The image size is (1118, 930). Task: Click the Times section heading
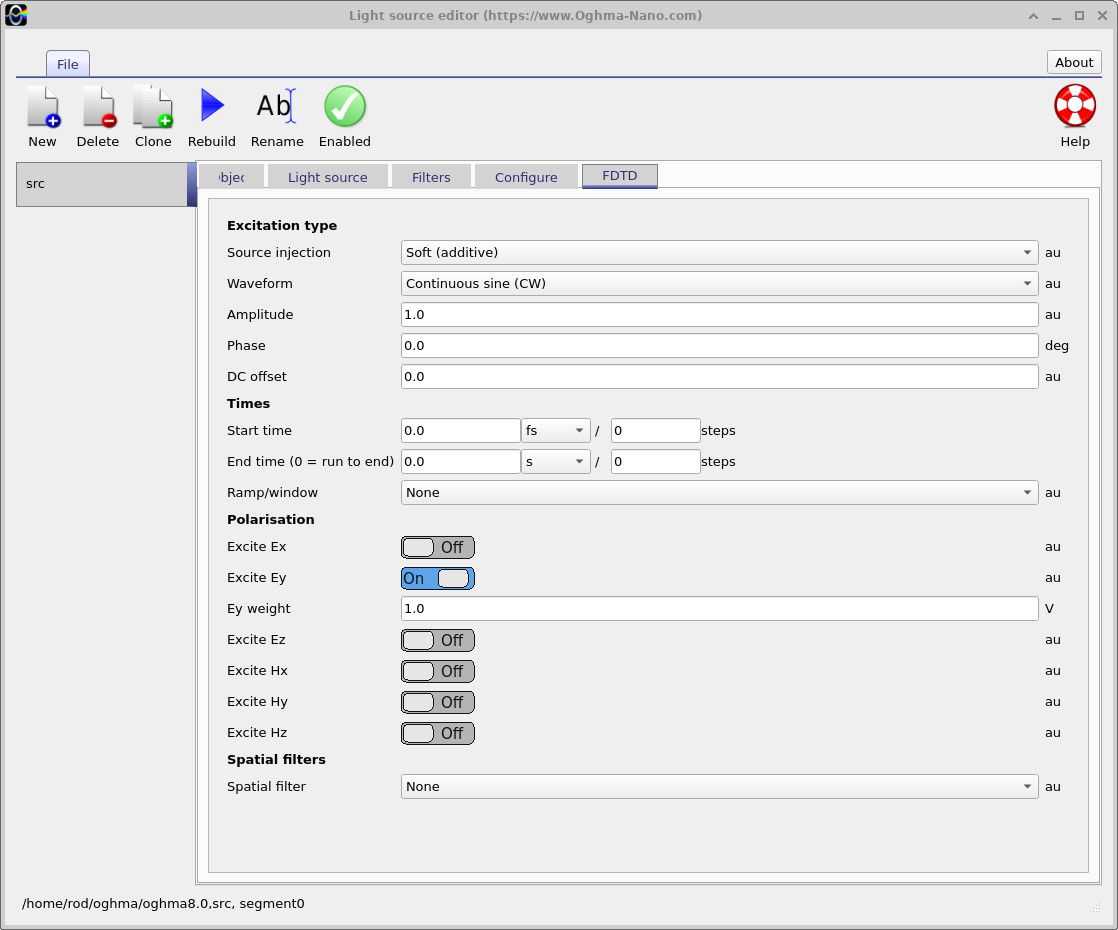coord(248,404)
